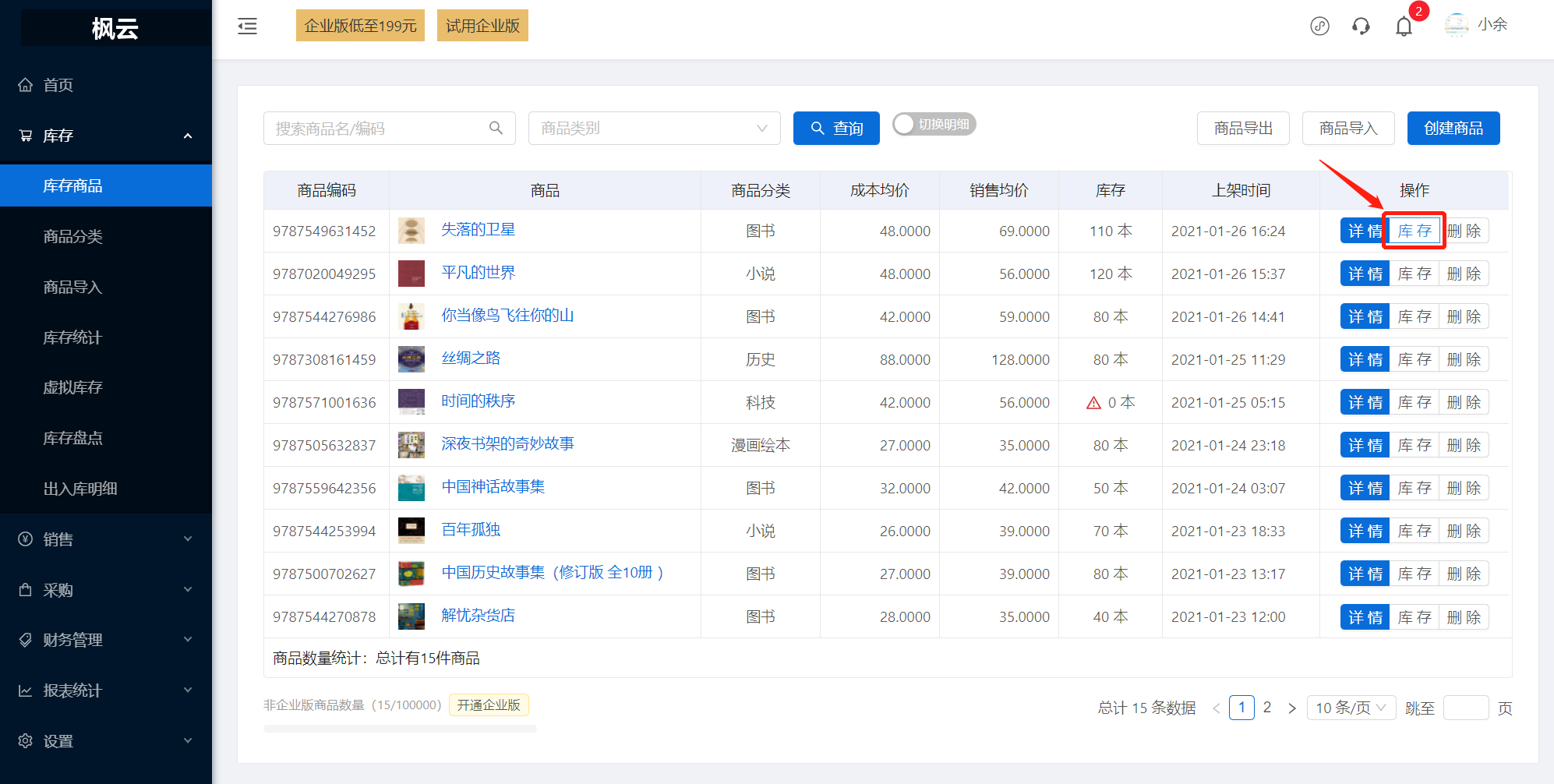
Task: Open customer service headset icon
Action: click(x=1361, y=26)
